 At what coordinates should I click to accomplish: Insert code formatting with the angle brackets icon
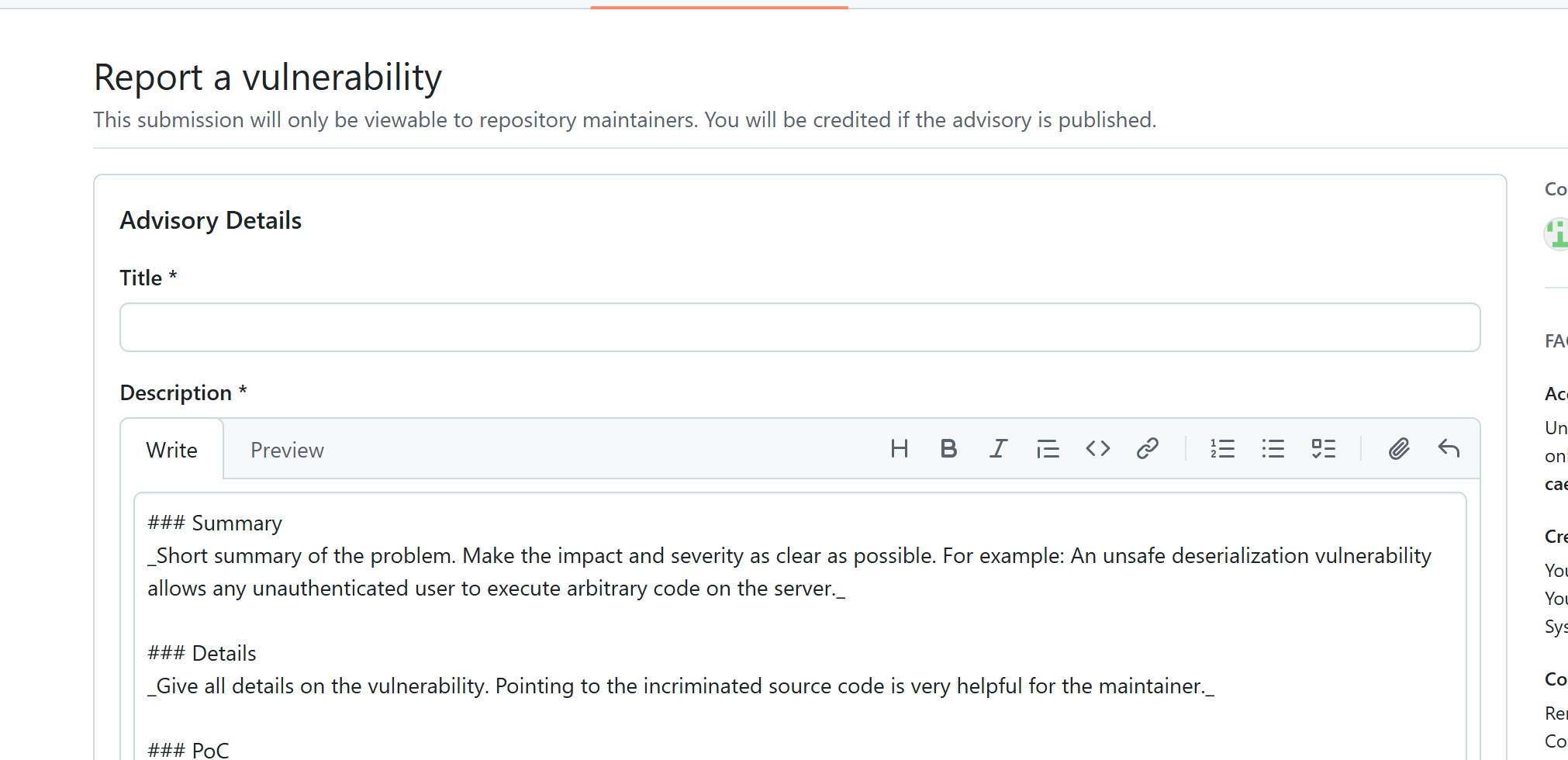click(1097, 449)
